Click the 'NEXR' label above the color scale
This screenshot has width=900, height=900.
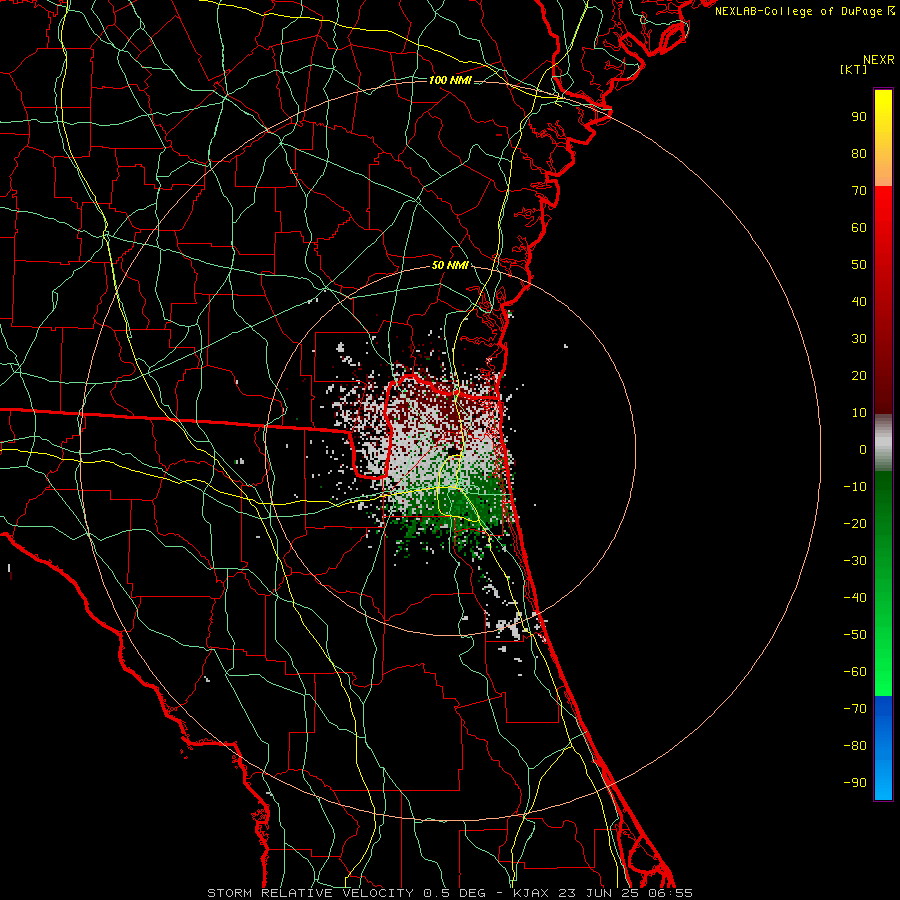coord(879,60)
